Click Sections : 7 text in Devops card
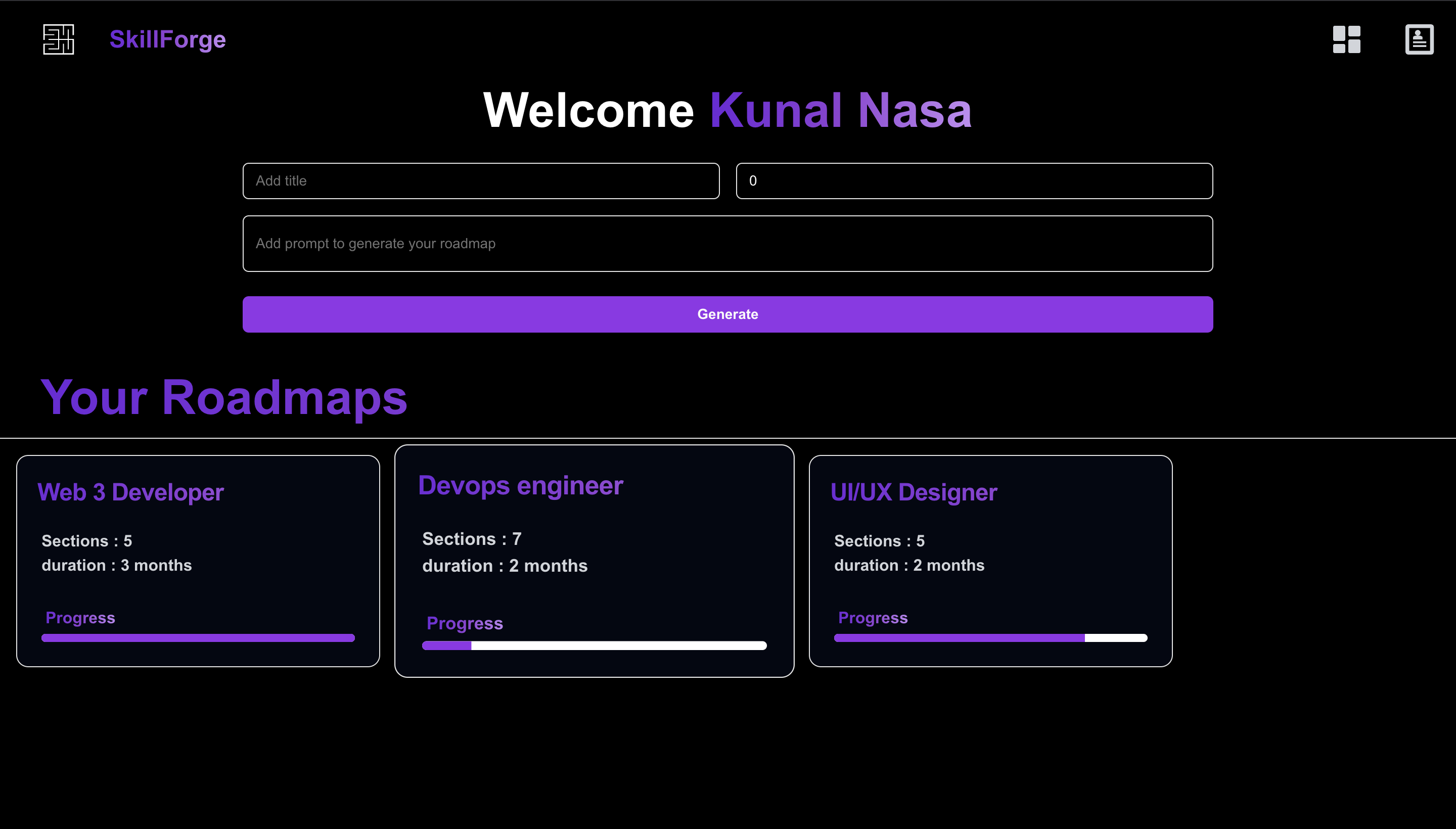This screenshot has height=829, width=1456. [x=472, y=539]
